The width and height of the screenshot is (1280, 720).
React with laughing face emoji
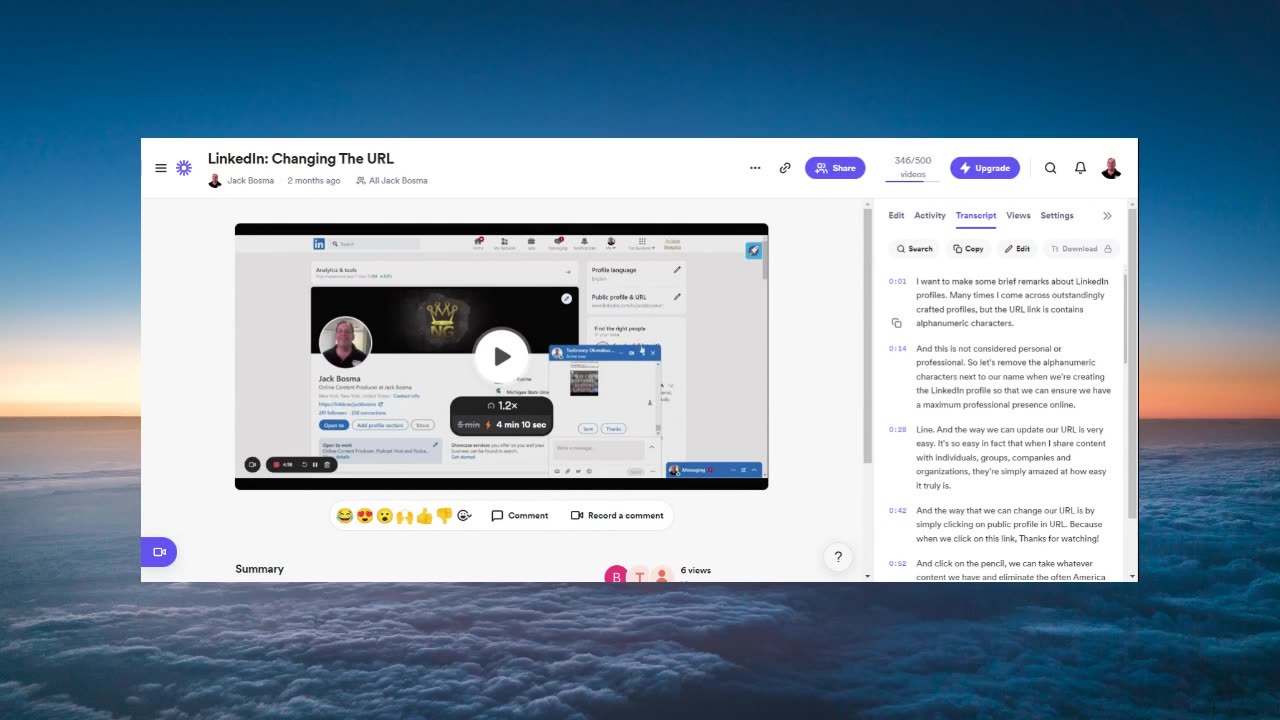pyautogui.click(x=344, y=516)
